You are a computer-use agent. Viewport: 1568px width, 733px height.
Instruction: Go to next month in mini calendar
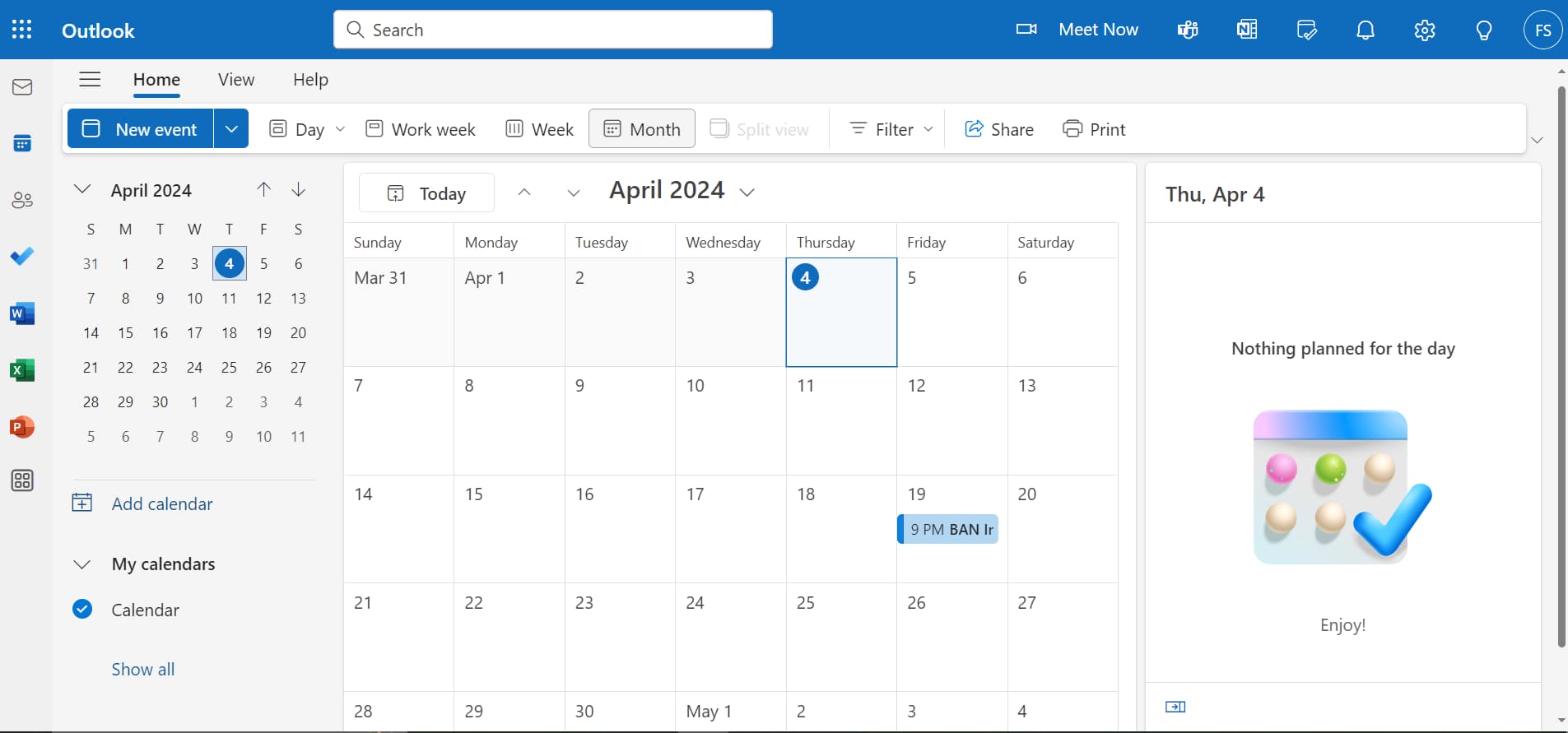299,189
